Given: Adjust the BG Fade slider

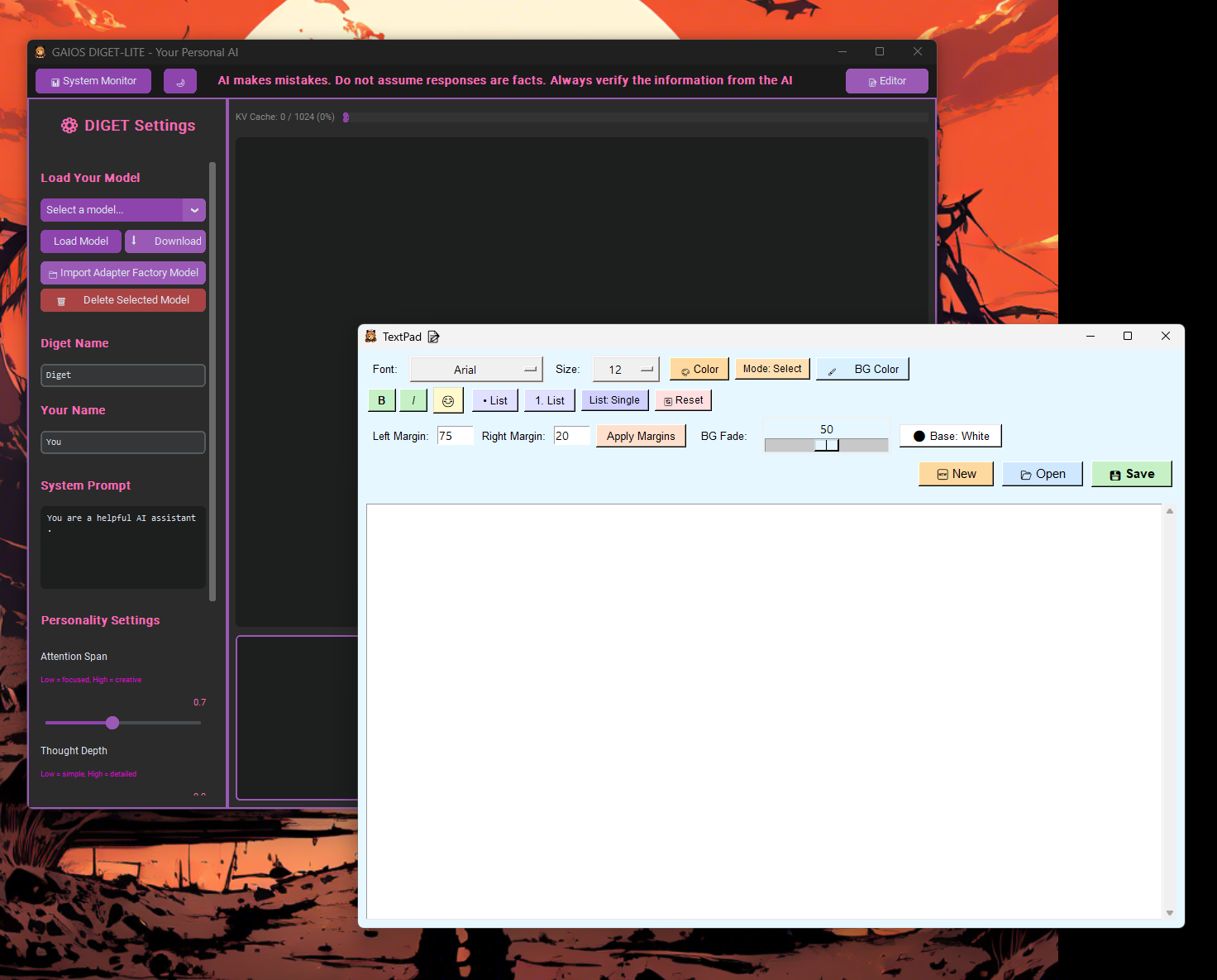Looking at the screenshot, I should click(x=827, y=445).
